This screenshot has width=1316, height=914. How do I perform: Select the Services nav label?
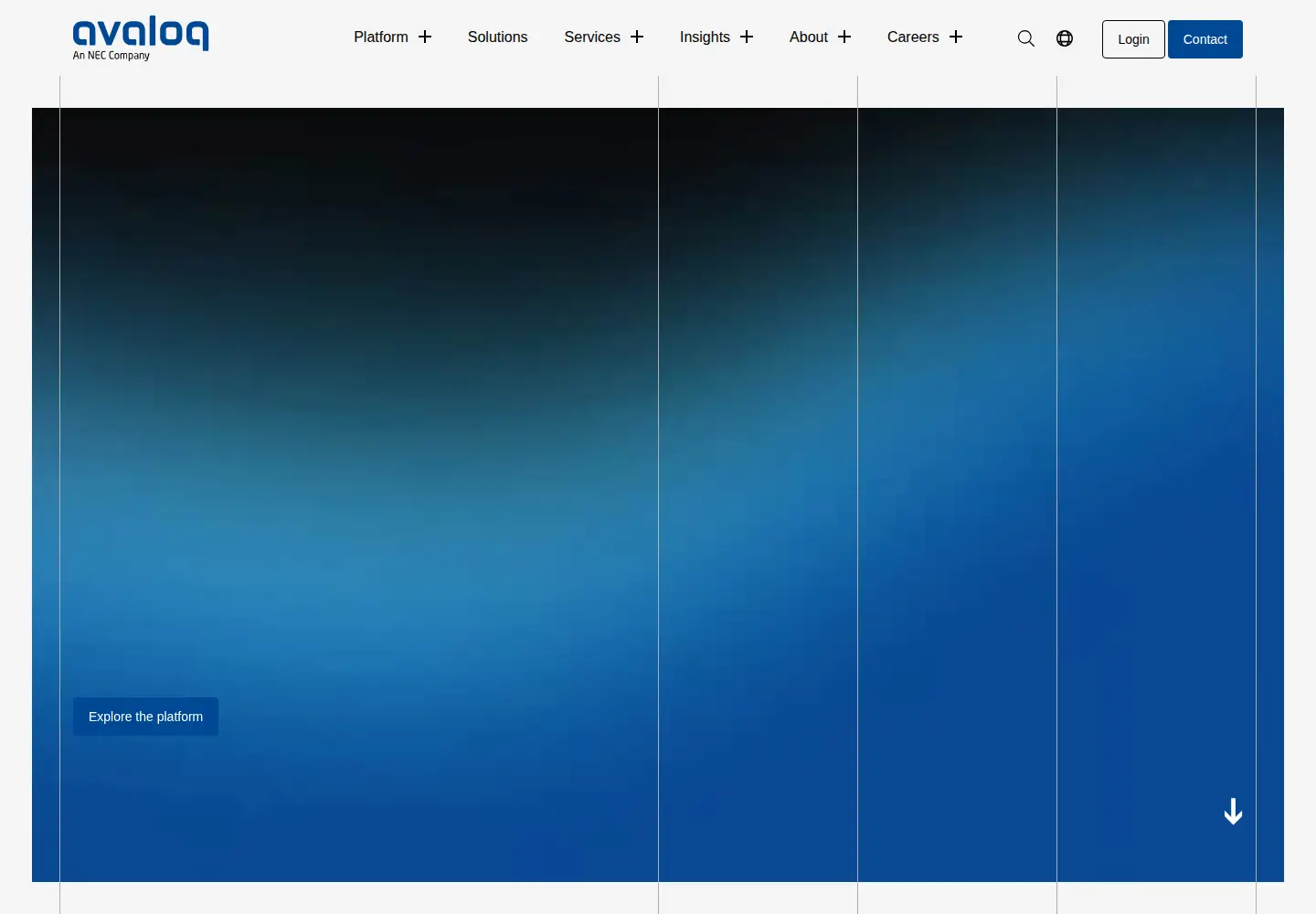[x=592, y=37]
